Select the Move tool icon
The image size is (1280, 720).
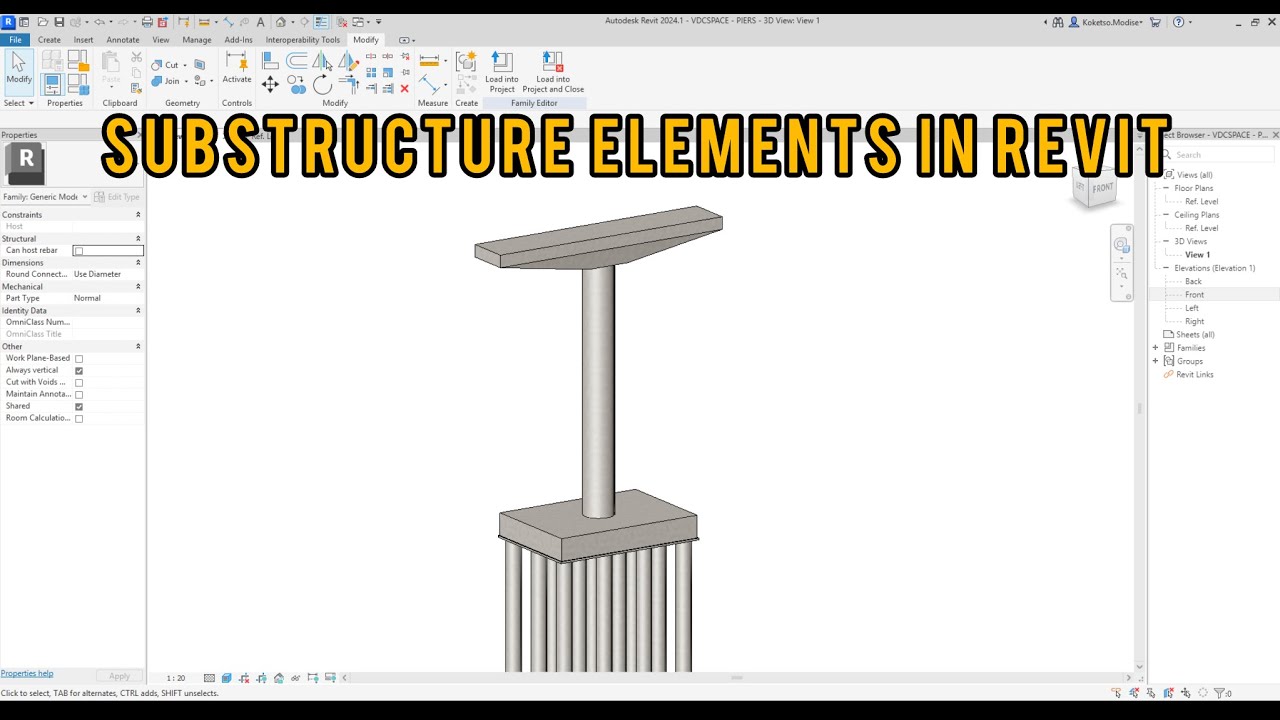(x=270, y=85)
